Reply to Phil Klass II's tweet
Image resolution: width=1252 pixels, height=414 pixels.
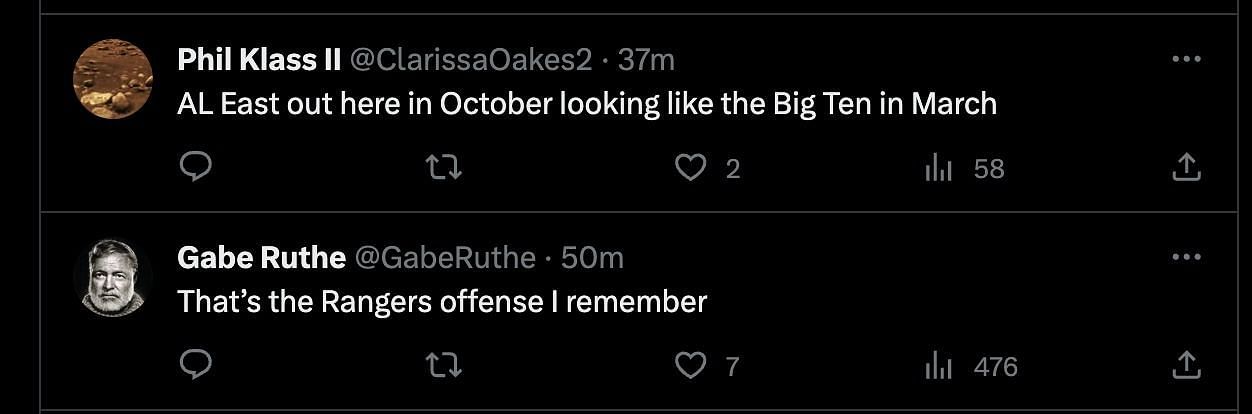click(195, 168)
